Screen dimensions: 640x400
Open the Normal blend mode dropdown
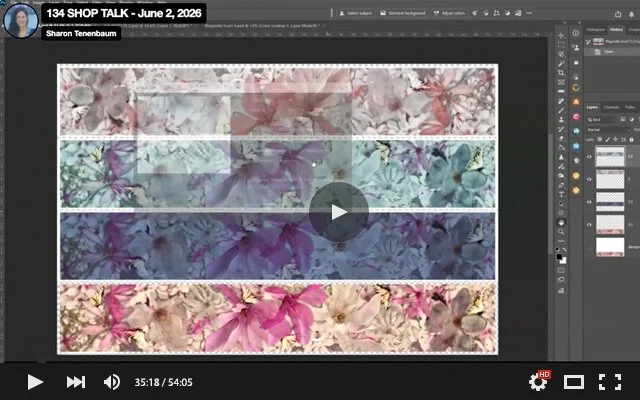click(x=608, y=129)
